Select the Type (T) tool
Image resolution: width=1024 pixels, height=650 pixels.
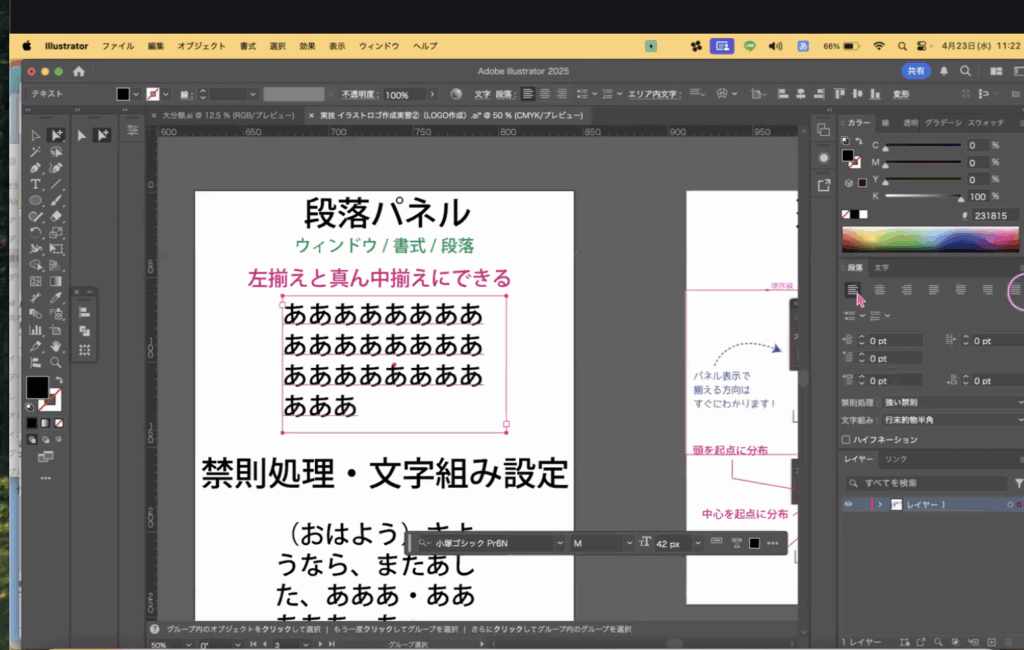pyautogui.click(x=35, y=184)
